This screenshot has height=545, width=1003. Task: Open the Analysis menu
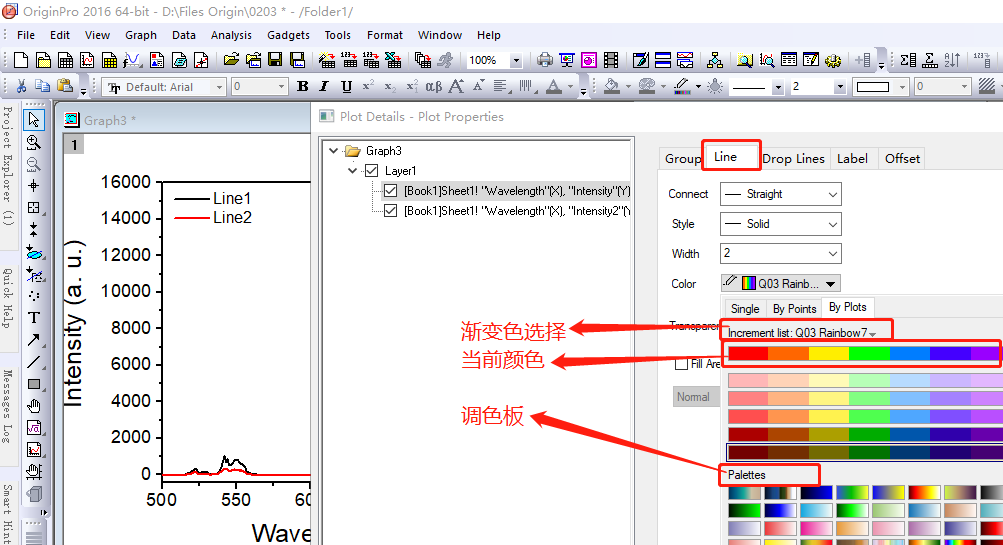[x=231, y=35]
